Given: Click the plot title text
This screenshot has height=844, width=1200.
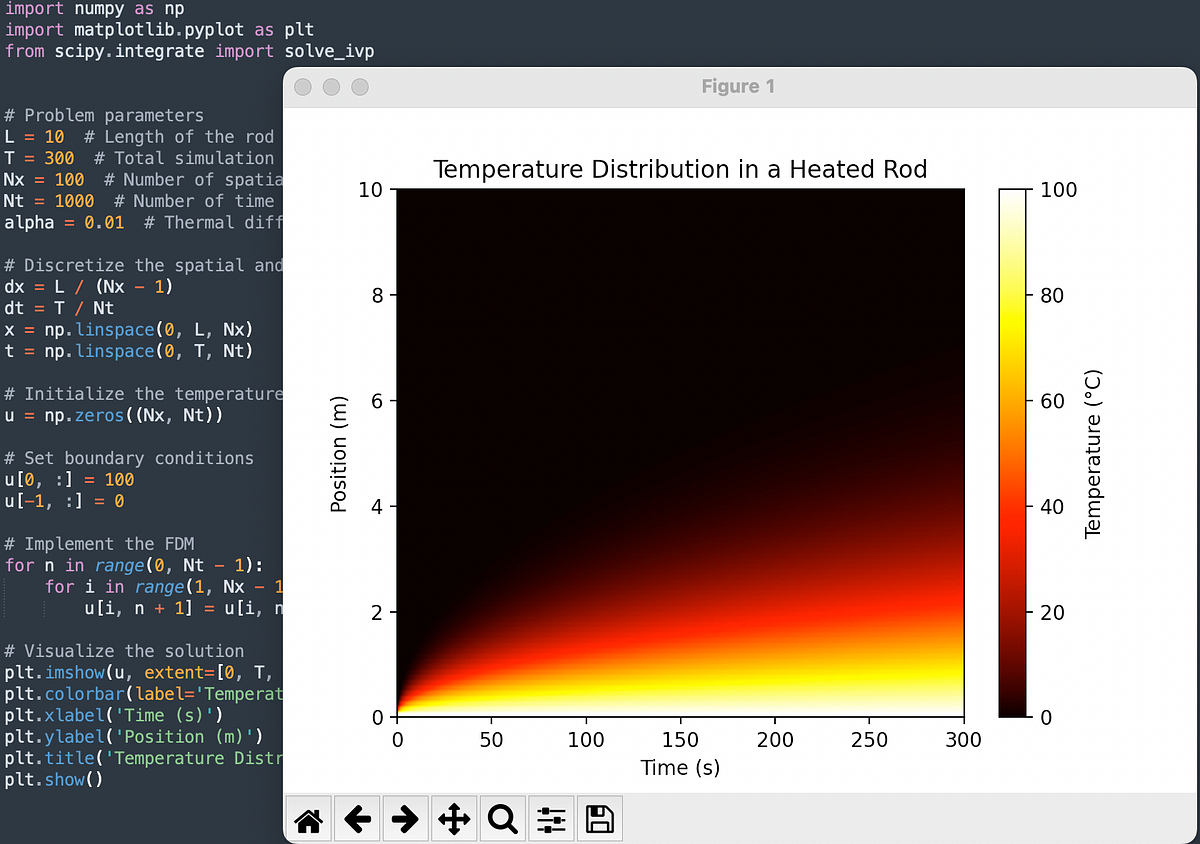Looking at the screenshot, I should (x=681, y=169).
